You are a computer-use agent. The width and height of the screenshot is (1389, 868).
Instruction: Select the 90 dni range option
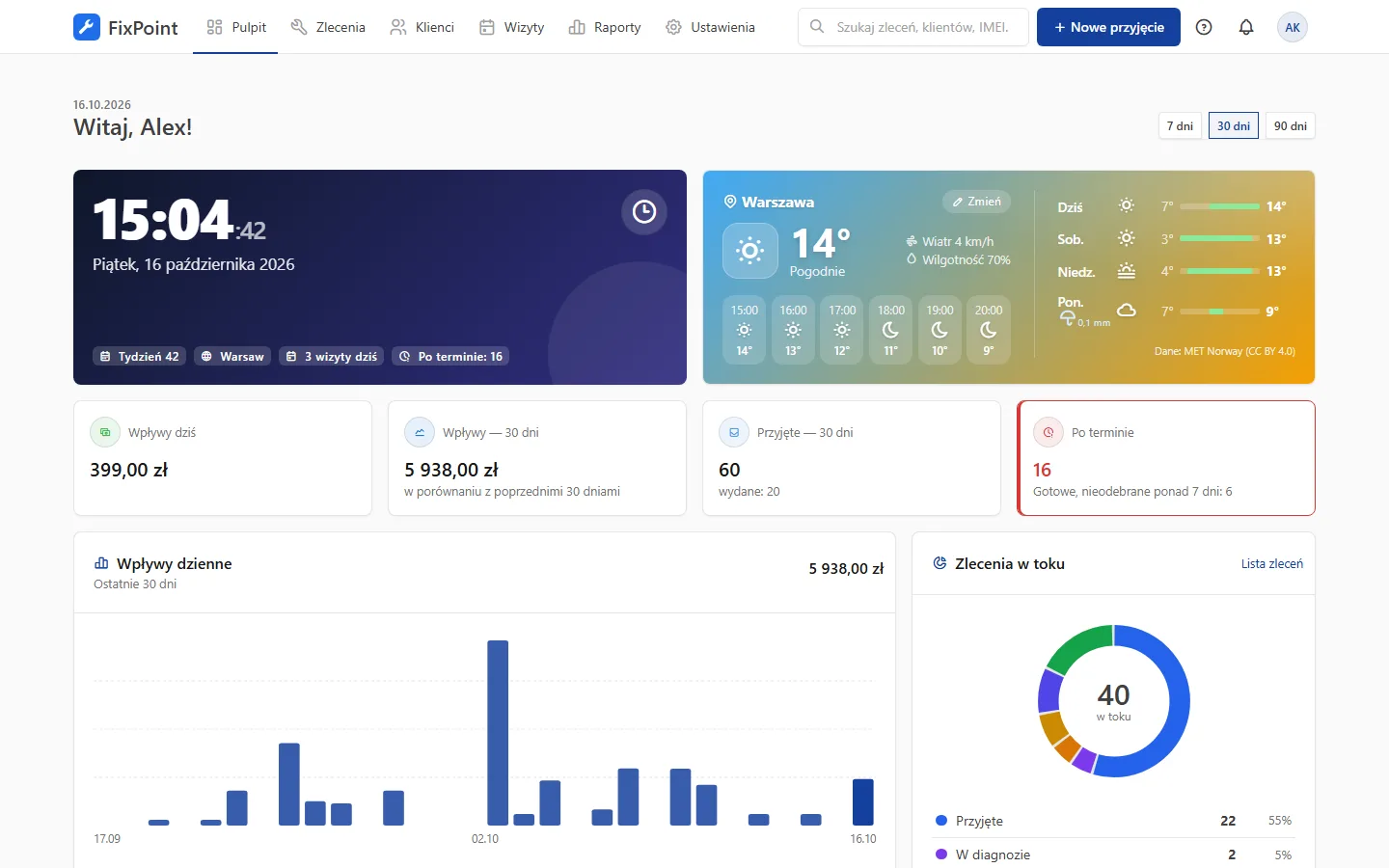click(1291, 125)
